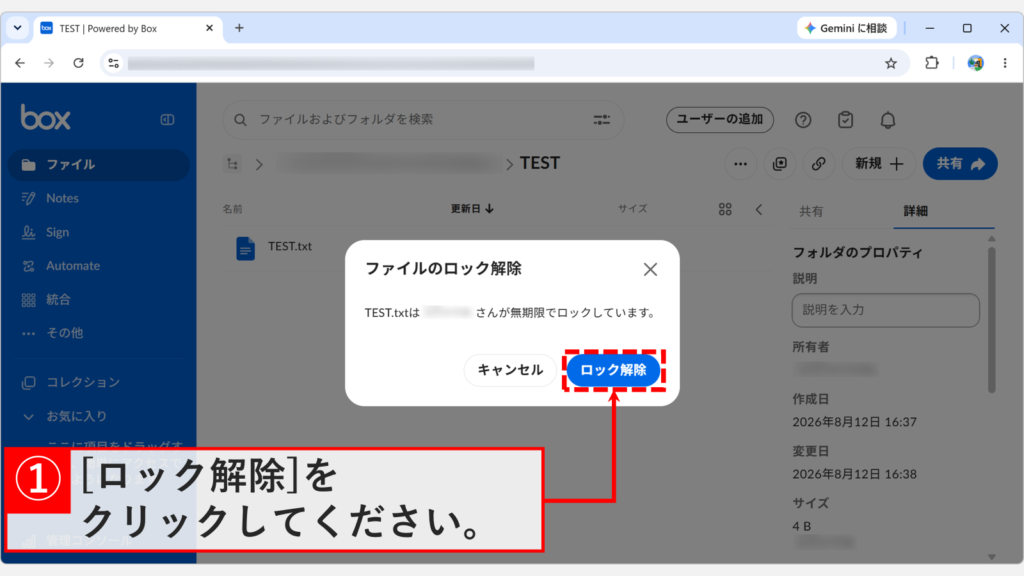Click the collection add icon next to ellipsis
Screen dimensions: 1024x576
click(x=780, y=164)
